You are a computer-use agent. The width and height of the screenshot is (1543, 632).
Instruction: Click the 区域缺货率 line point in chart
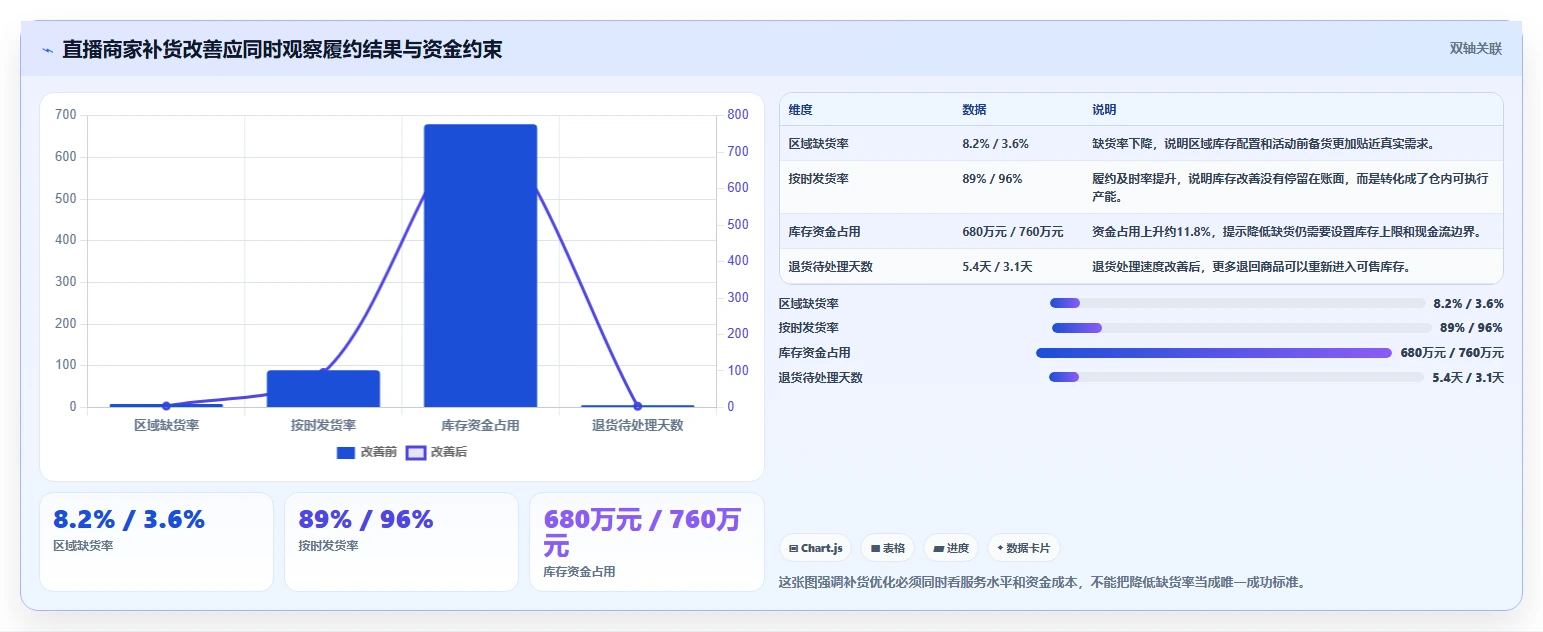(166, 406)
